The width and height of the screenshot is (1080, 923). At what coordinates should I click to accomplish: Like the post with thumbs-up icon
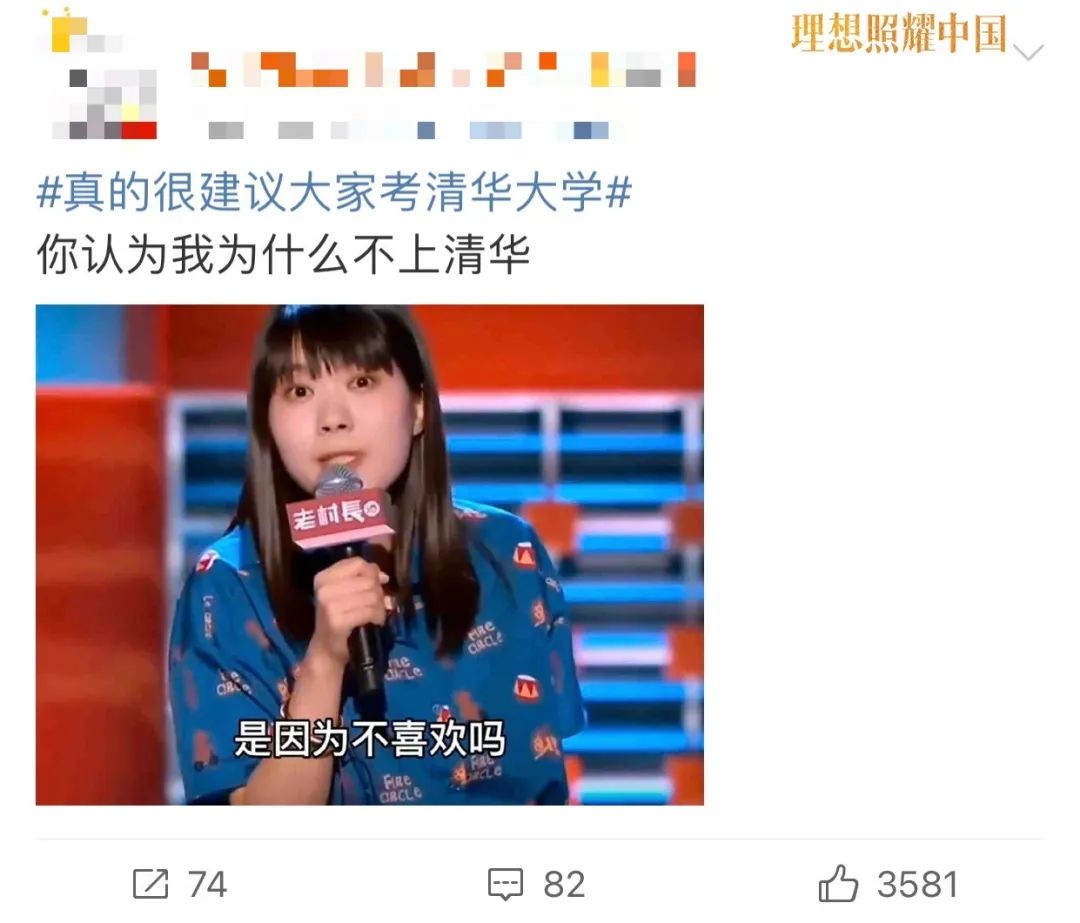point(838,883)
